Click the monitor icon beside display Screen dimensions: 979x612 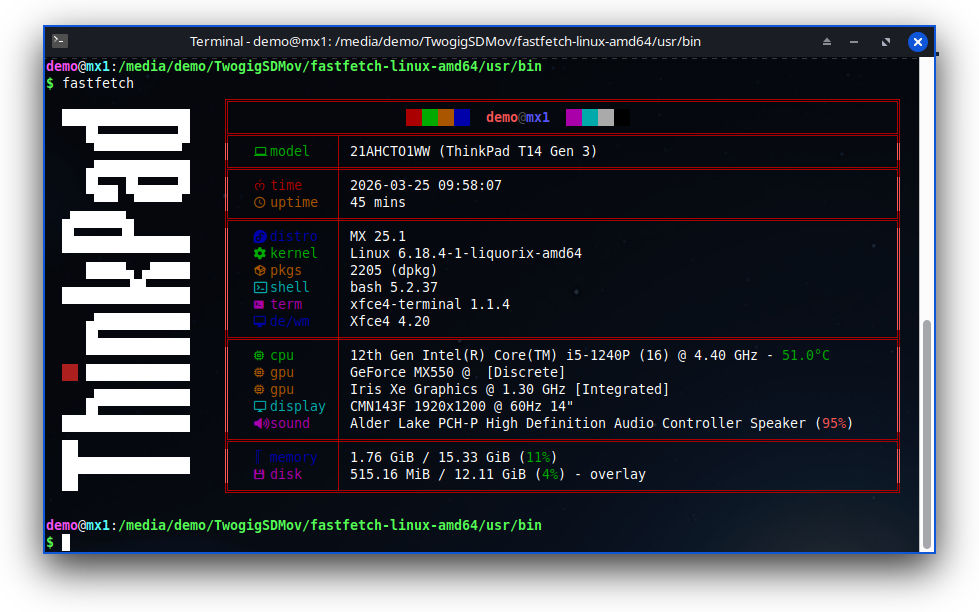[x=260, y=407]
